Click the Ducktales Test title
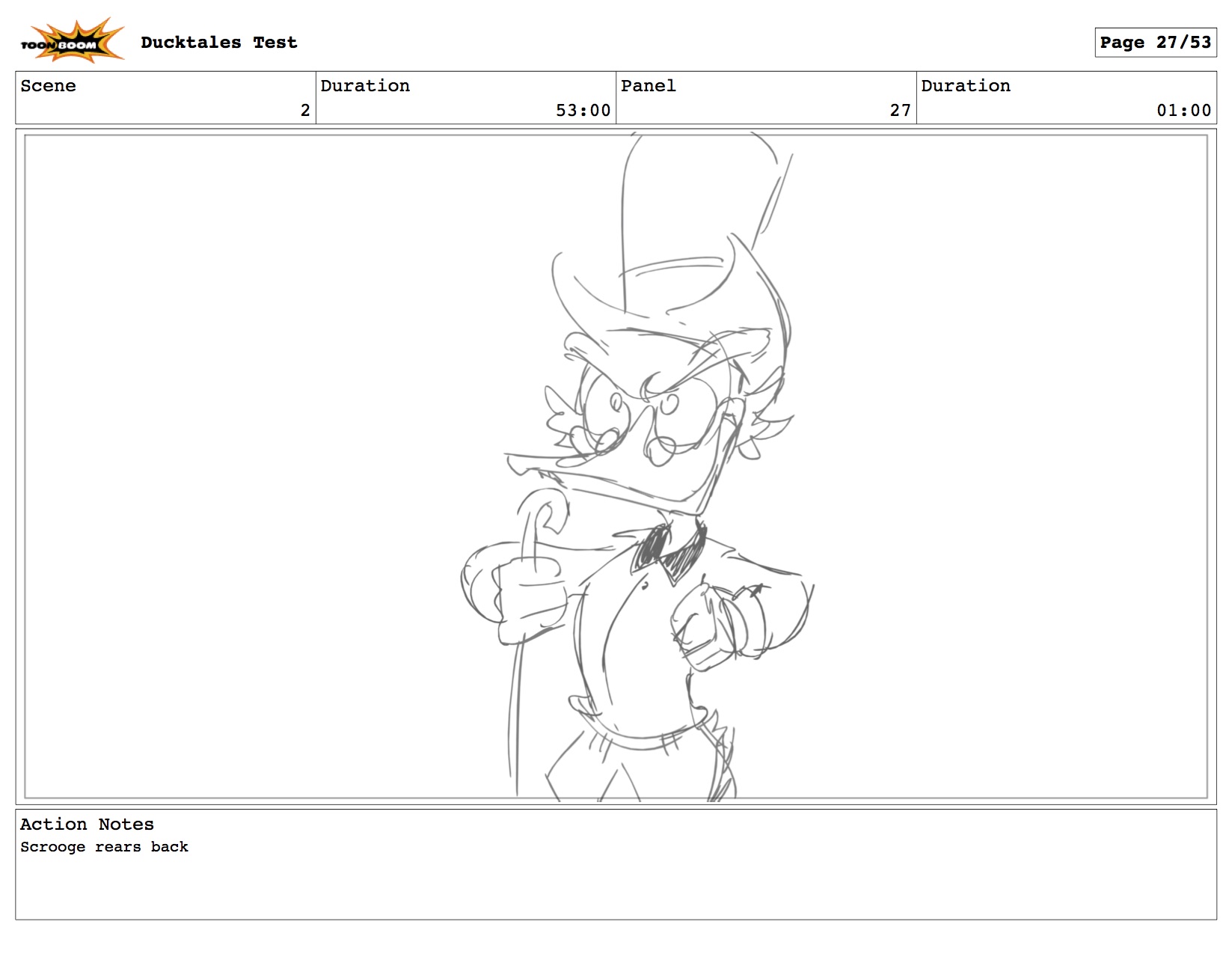Image resolution: width=1232 pixels, height=954 pixels. coord(218,43)
